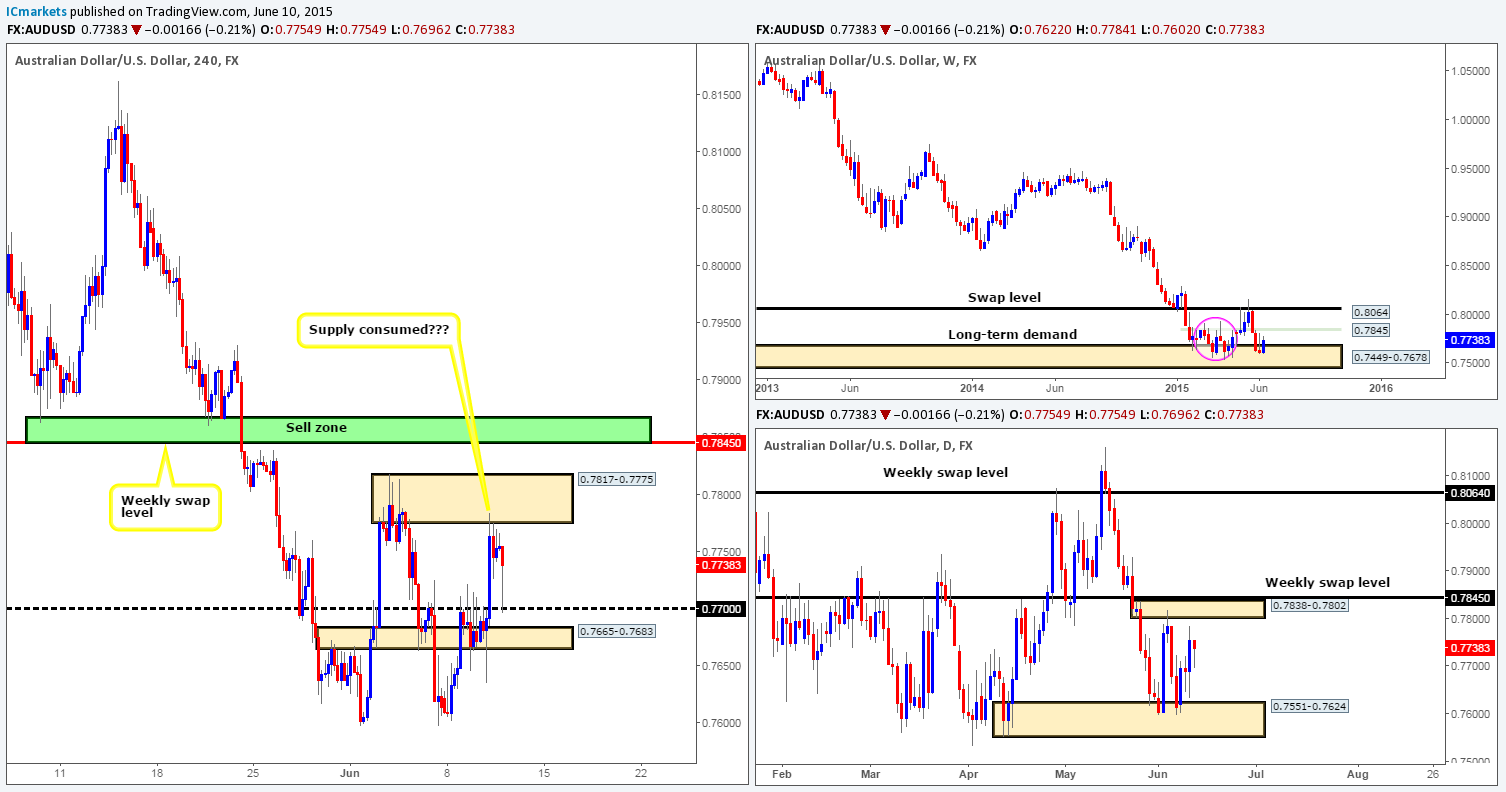Click 'Aug' on the daily chart time axis

[1357, 773]
